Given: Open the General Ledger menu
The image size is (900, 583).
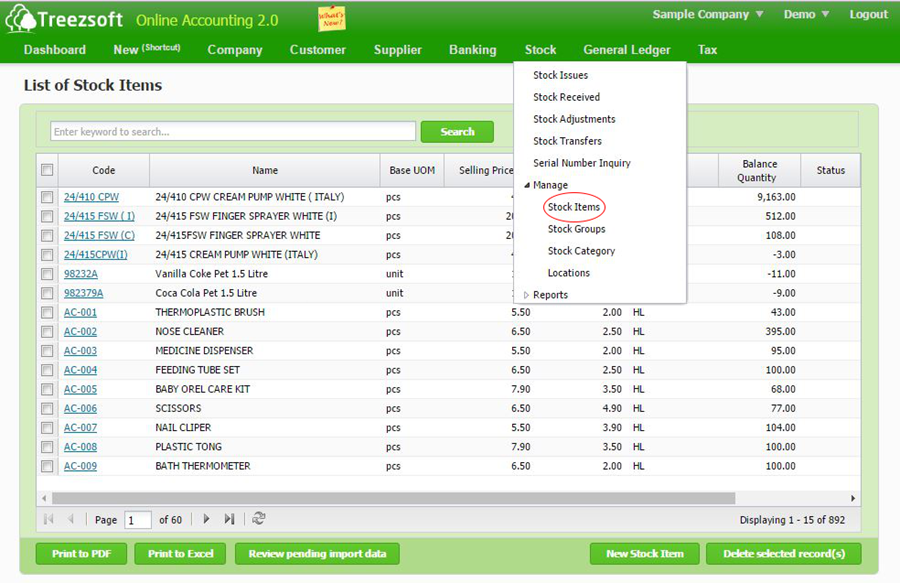Looking at the screenshot, I should point(627,50).
